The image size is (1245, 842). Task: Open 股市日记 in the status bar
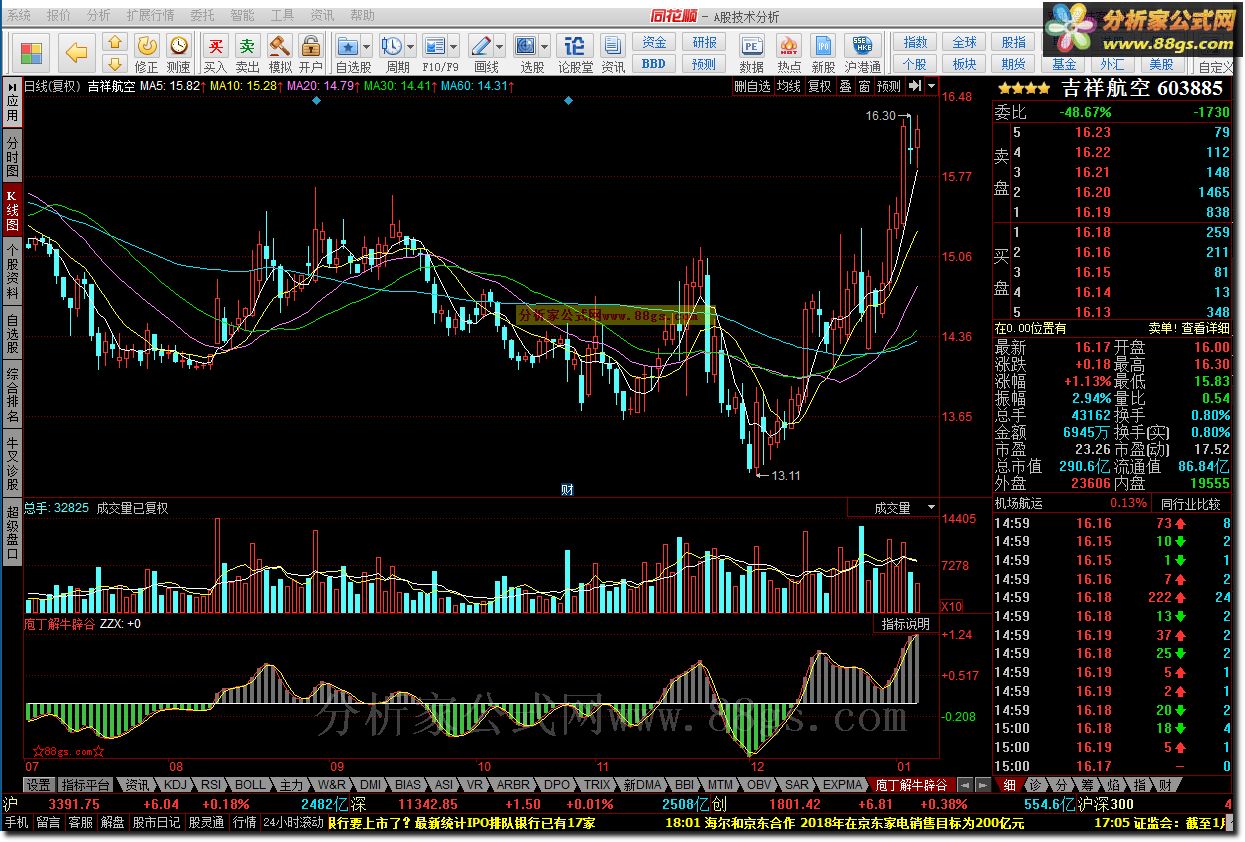click(x=157, y=823)
